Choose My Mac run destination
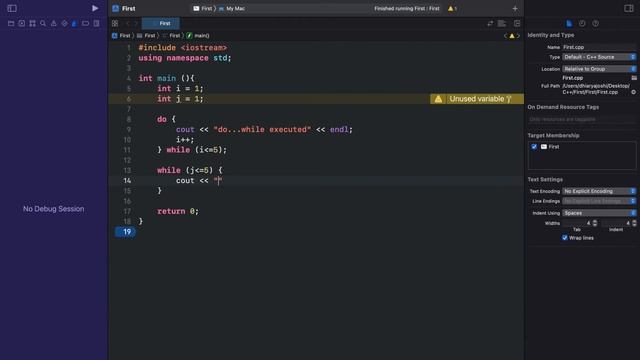Screen dimensions: 640x360 click(x=232, y=9)
